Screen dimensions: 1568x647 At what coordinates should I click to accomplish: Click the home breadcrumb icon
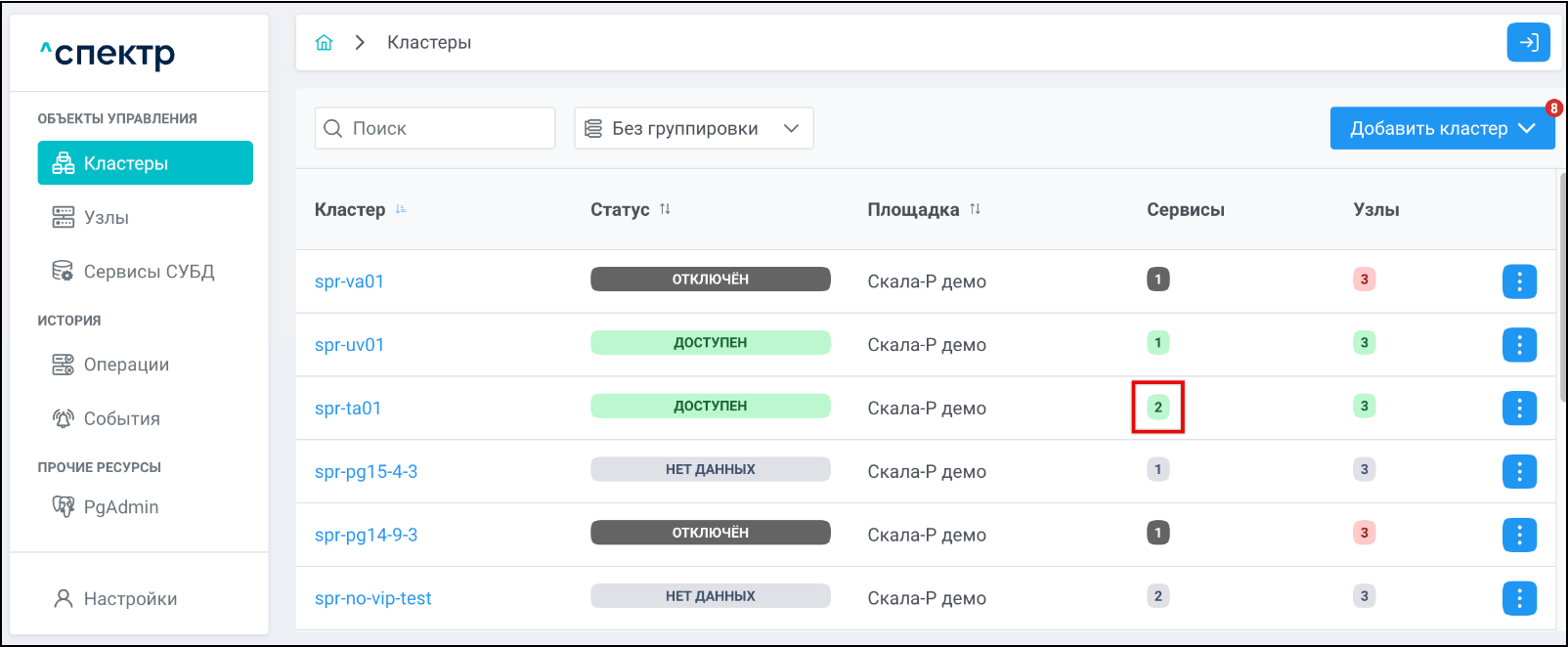click(324, 43)
